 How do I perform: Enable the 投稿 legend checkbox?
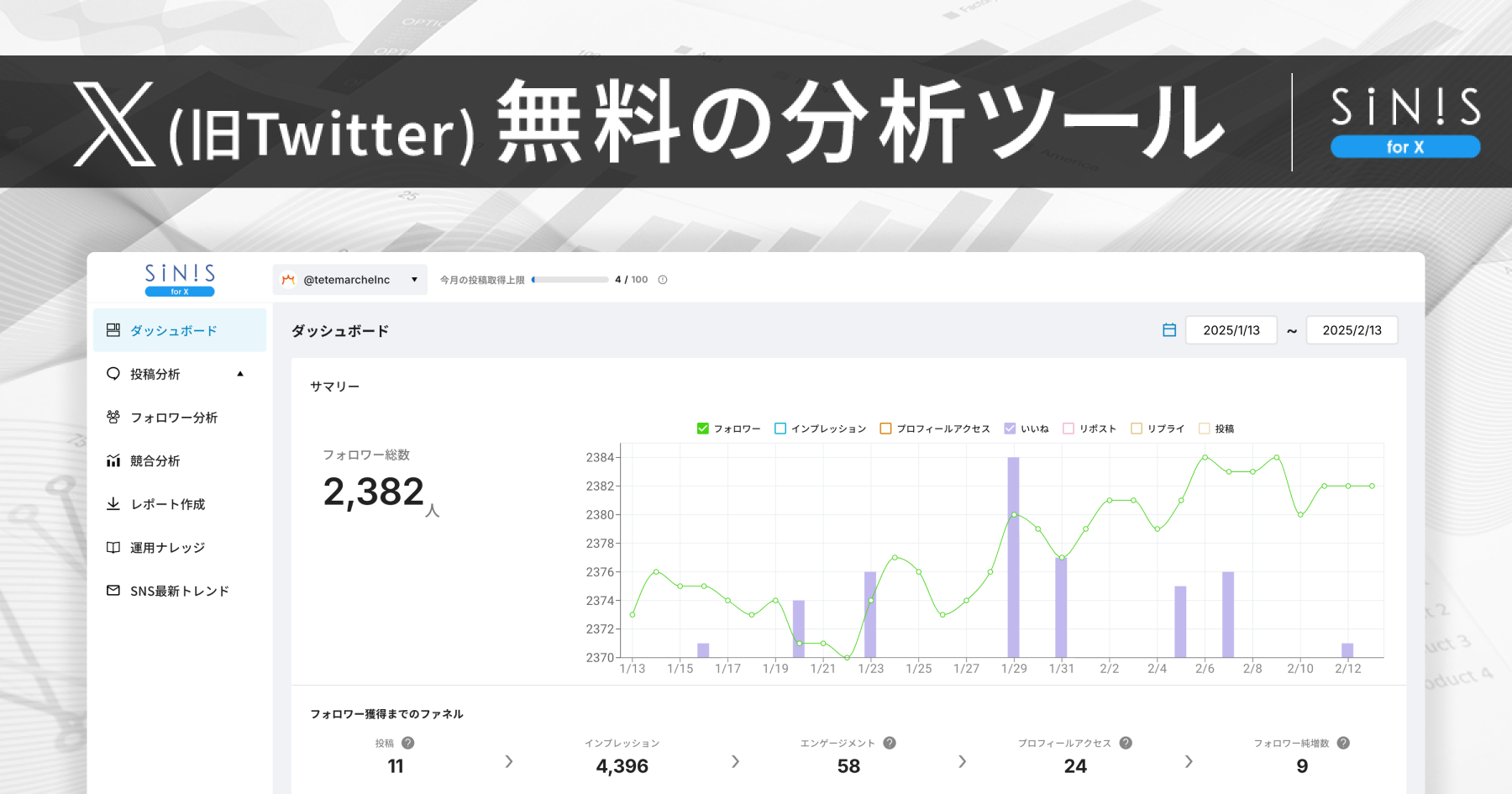(1204, 429)
